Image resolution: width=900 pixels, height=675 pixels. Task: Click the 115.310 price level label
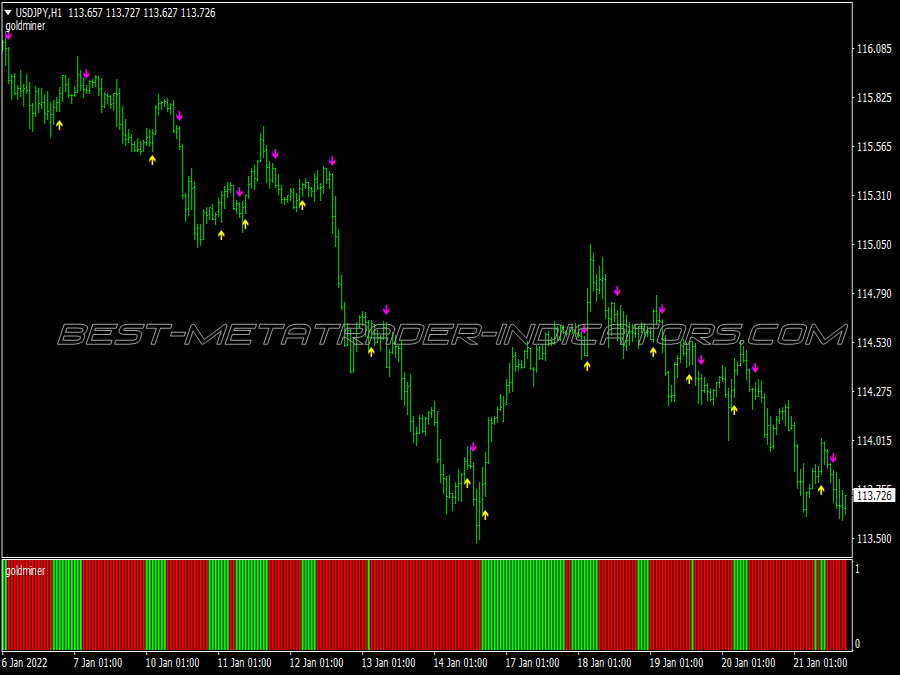click(874, 196)
